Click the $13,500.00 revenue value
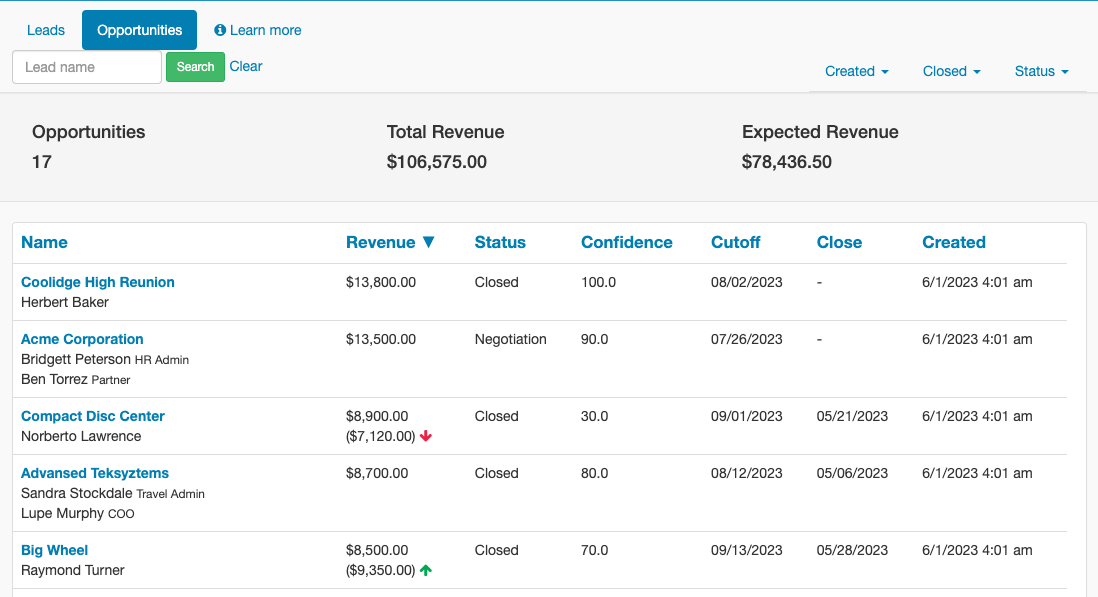 (x=381, y=339)
